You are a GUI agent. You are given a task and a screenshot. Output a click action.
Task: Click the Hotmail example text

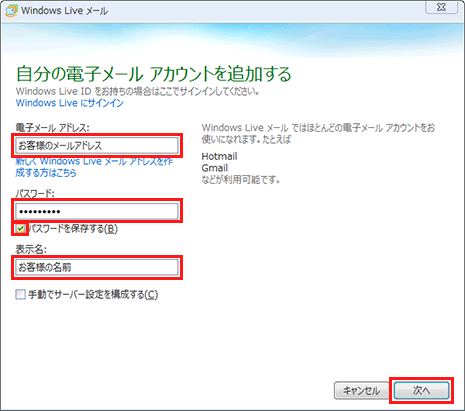219,156
